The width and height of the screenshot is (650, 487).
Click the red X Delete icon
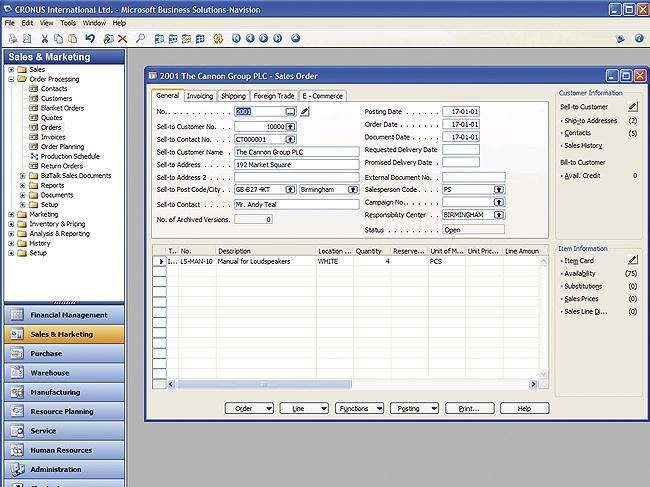pos(122,39)
